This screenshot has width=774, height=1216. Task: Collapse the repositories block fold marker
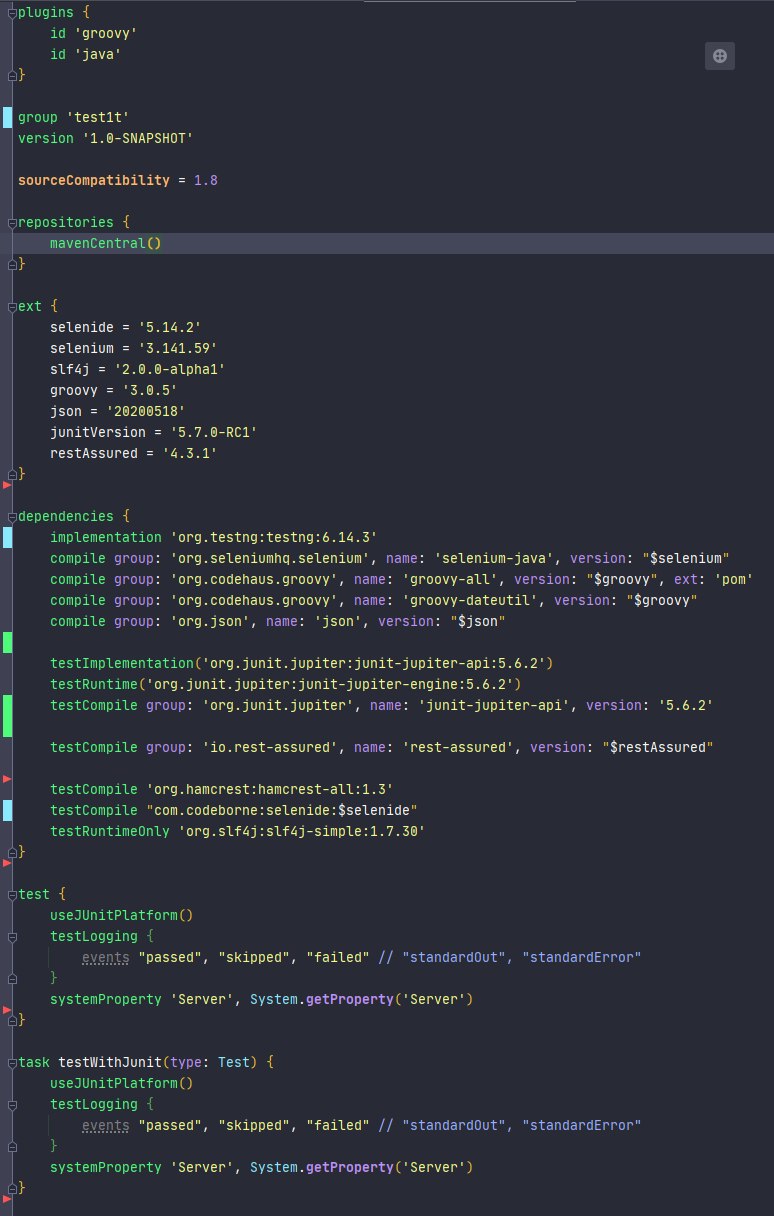tap(11, 222)
